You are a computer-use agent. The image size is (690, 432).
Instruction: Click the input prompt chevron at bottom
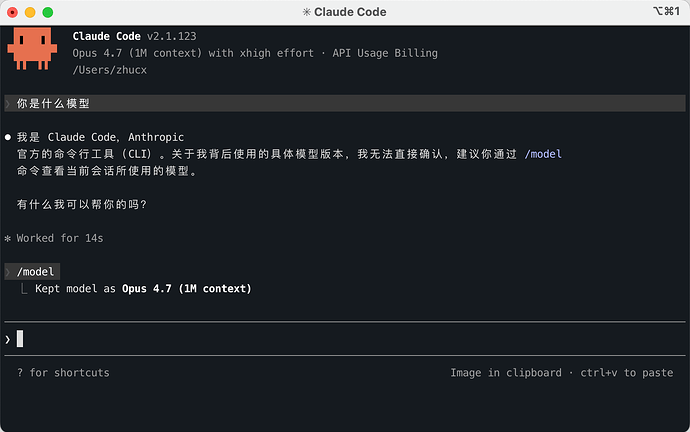7,340
